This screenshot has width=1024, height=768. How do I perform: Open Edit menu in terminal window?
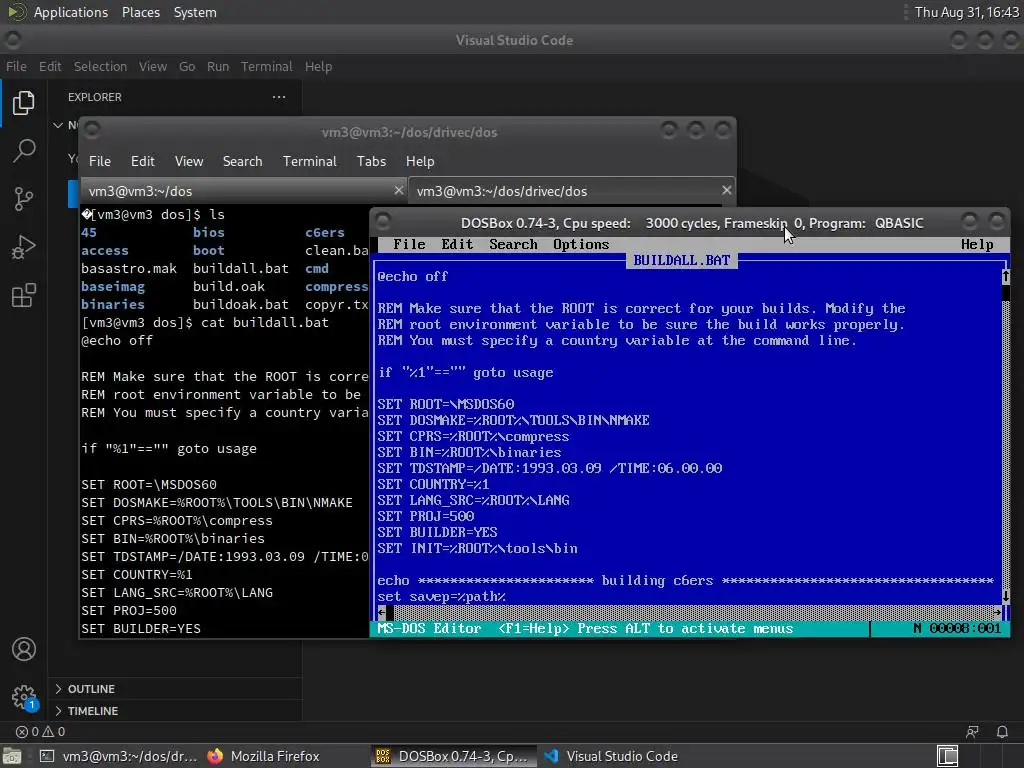[142, 161]
